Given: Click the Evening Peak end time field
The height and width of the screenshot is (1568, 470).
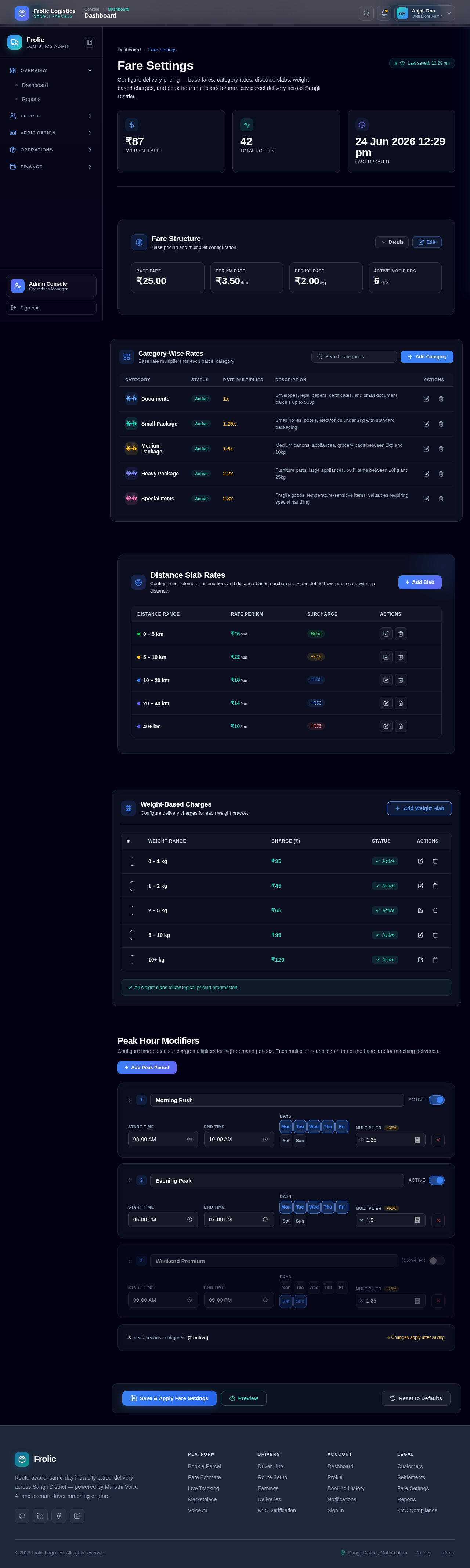Looking at the screenshot, I should (x=239, y=1219).
